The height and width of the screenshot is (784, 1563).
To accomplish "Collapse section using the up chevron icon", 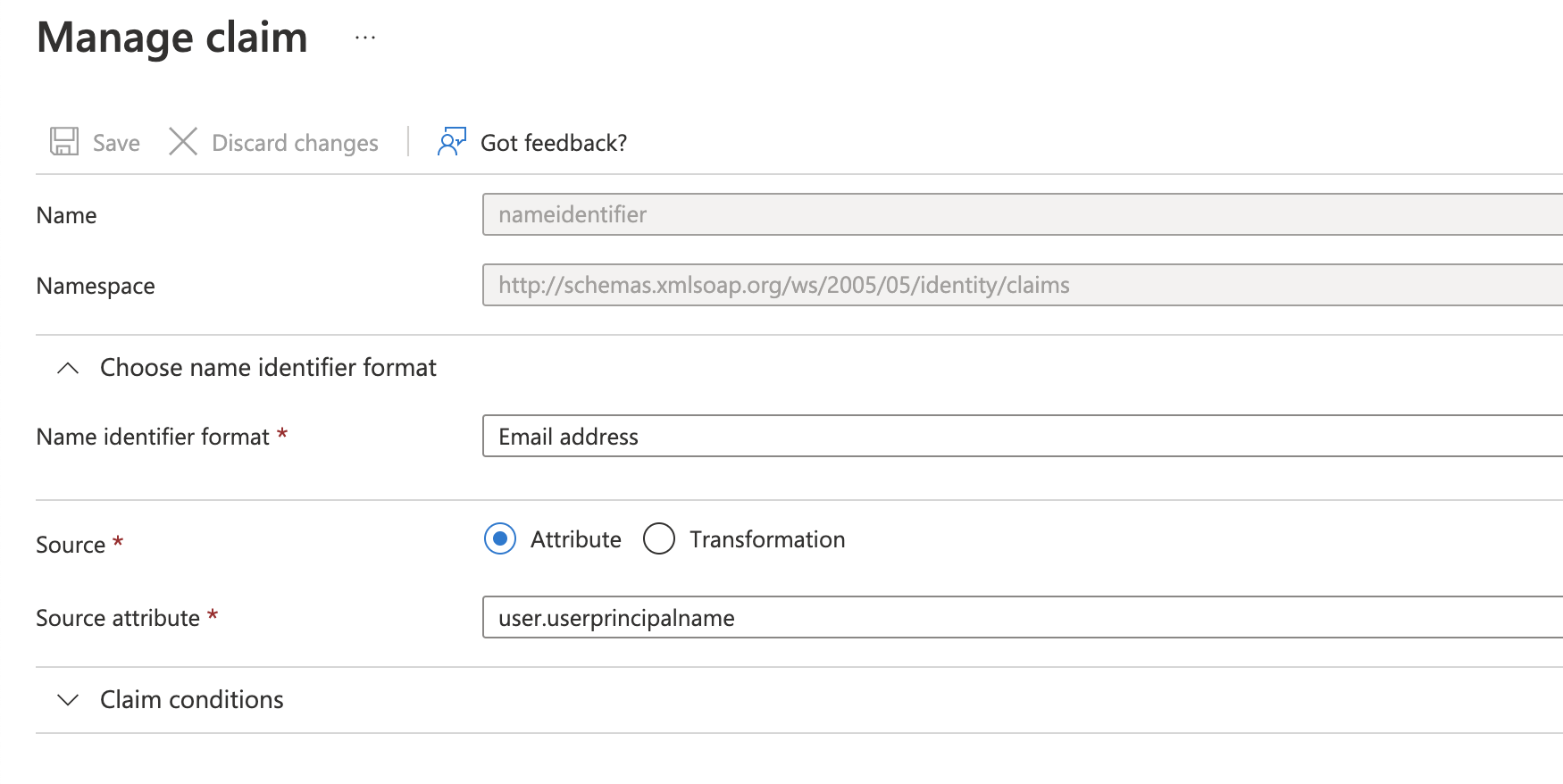I will click(68, 368).
